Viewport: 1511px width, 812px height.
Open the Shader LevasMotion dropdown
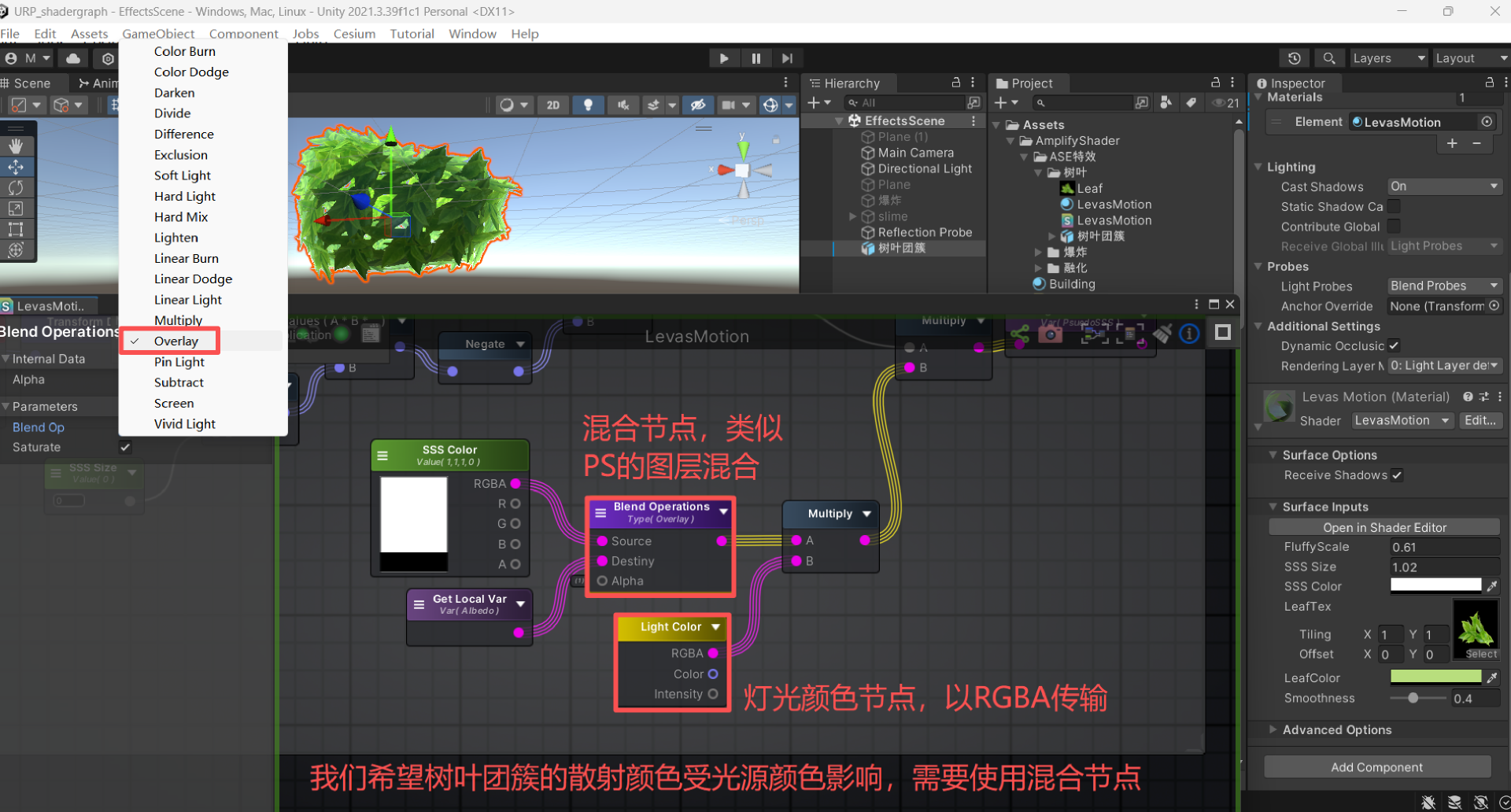(x=1402, y=420)
